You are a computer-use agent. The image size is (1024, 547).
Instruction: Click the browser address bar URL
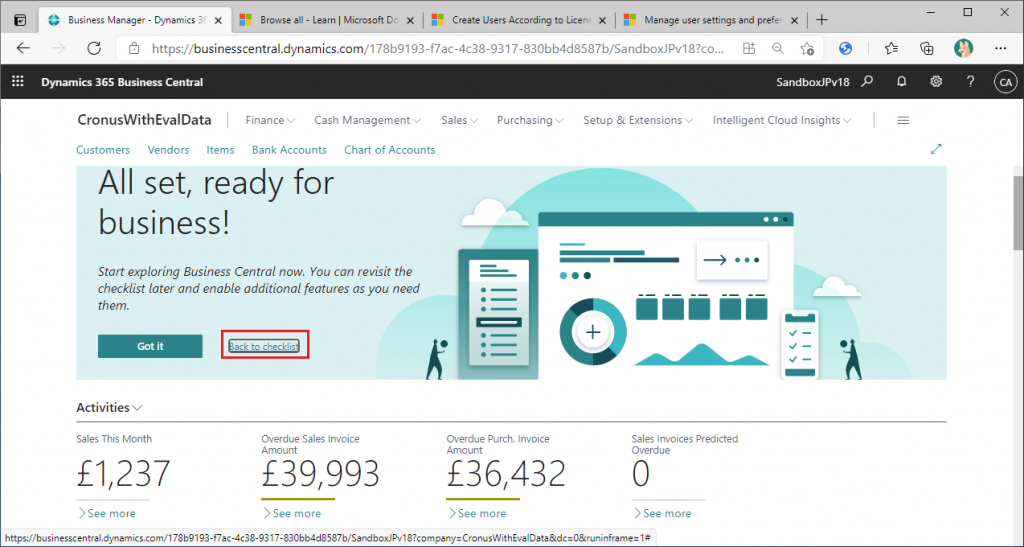(x=438, y=48)
